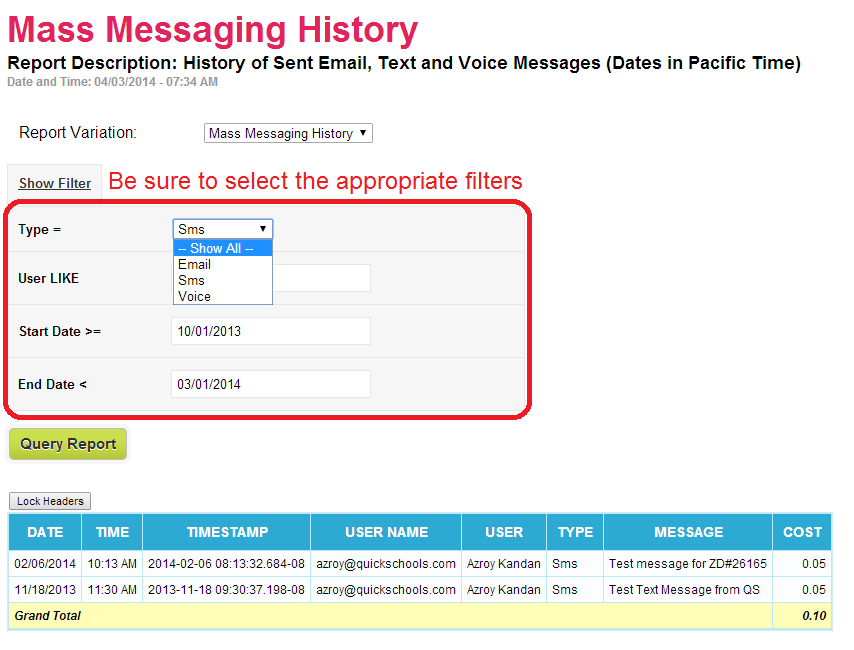Click the COST column header
This screenshot has width=854, height=650.
[x=801, y=532]
